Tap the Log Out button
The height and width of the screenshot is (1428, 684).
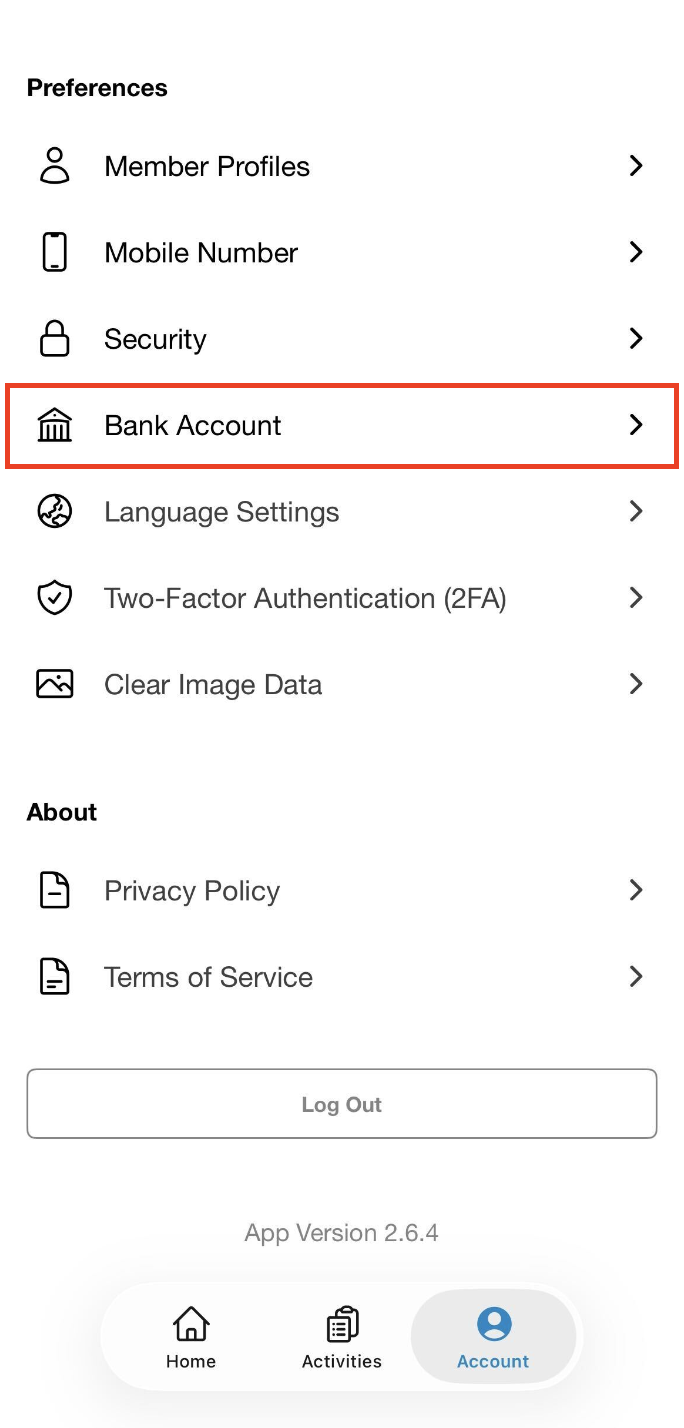coord(342,1104)
